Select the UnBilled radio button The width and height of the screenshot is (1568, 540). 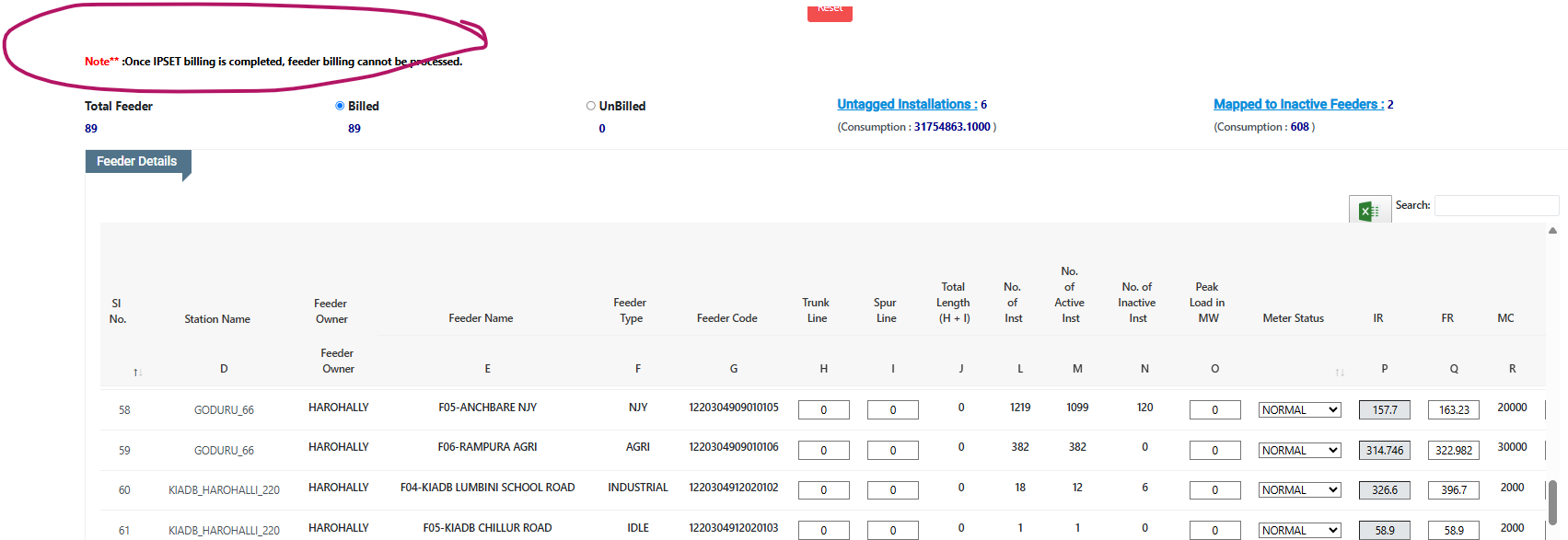coord(591,106)
